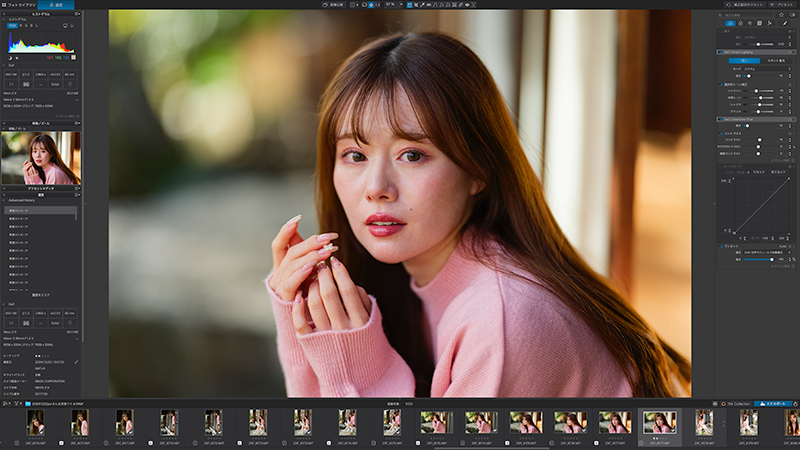Toggle the DxO ClearView Plus switch

click(720, 119)
